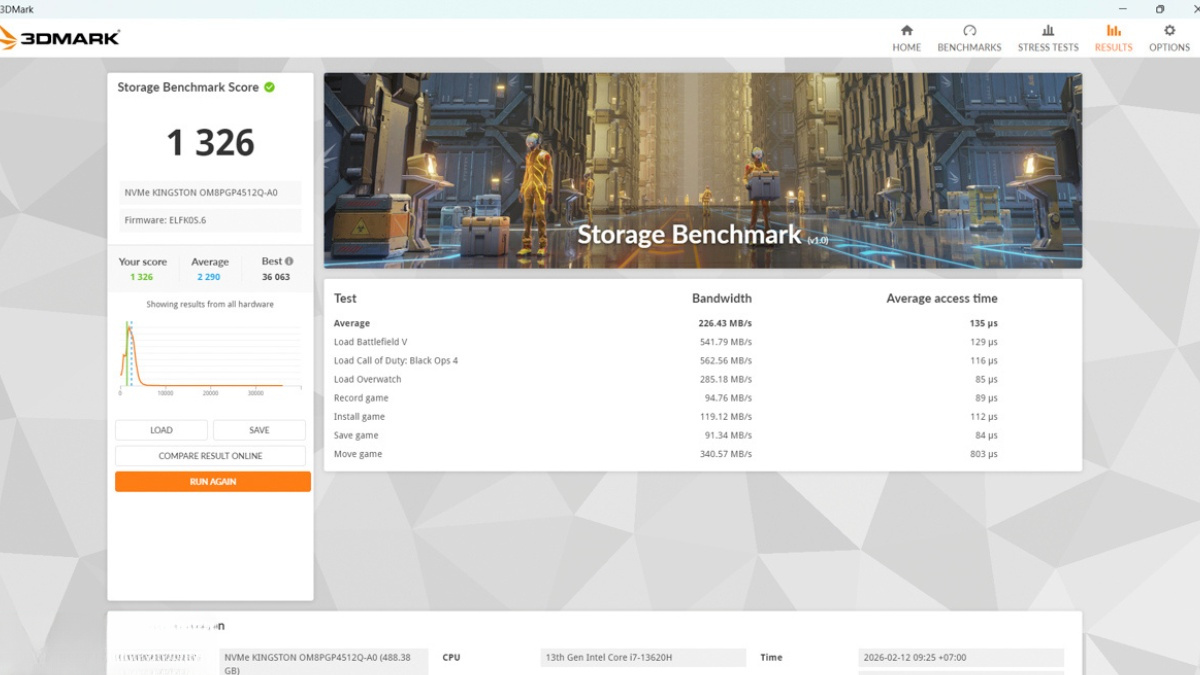Go to the HOME tab

point(907,38)
